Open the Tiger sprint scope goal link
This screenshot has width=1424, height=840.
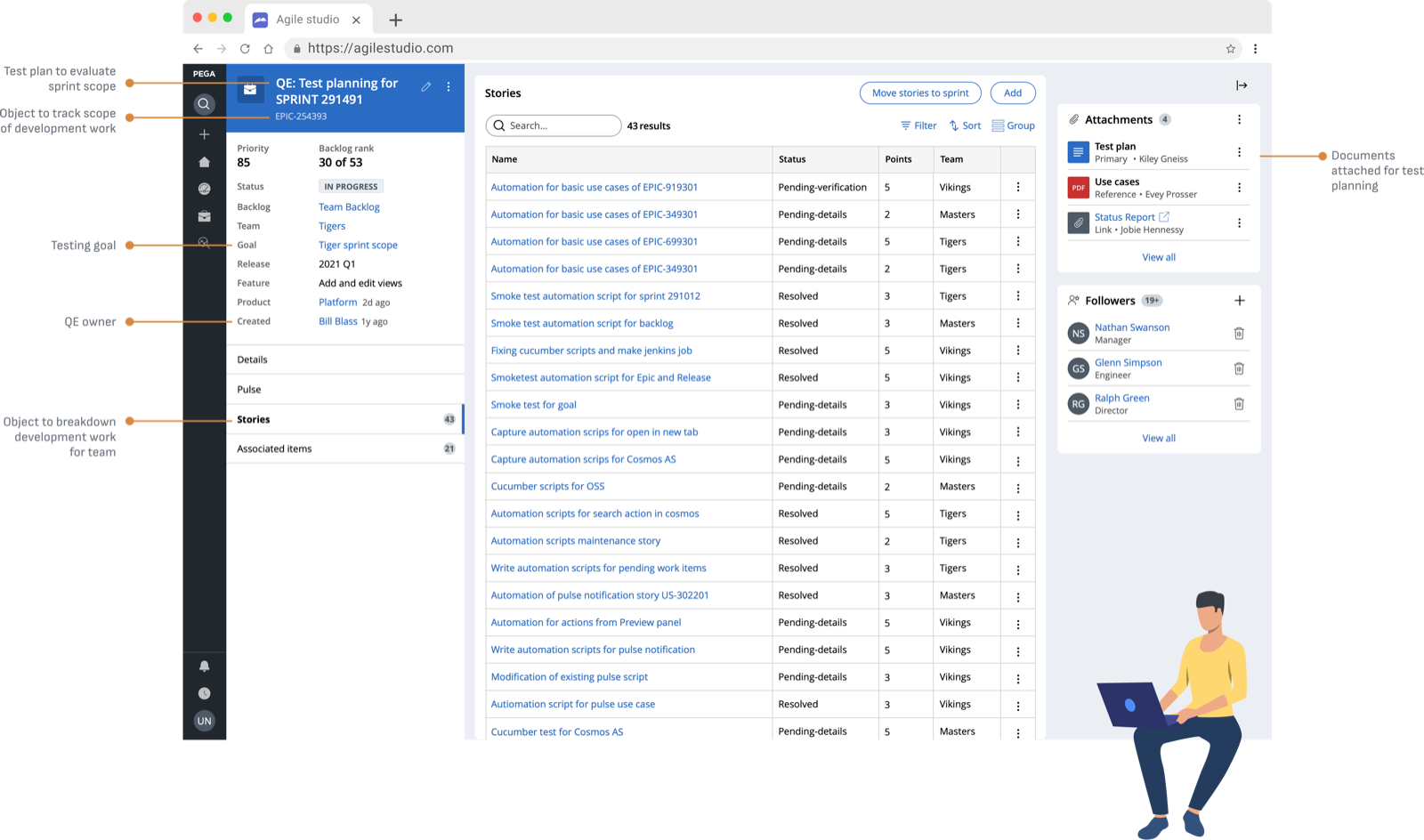pyautogui.click(x=358, y=246)
